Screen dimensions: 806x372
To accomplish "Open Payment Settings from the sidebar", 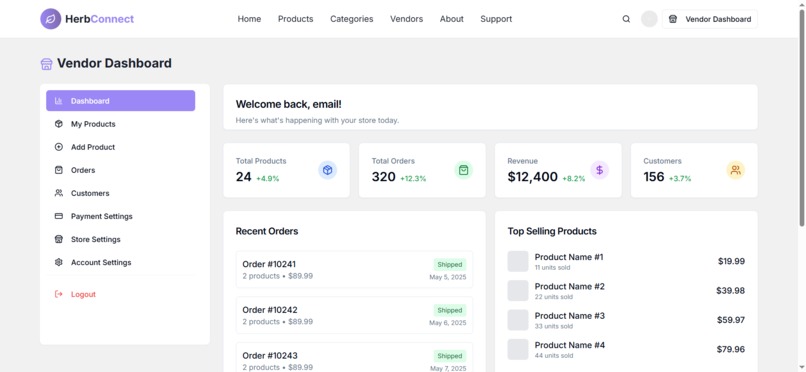I will coord(120,216).
